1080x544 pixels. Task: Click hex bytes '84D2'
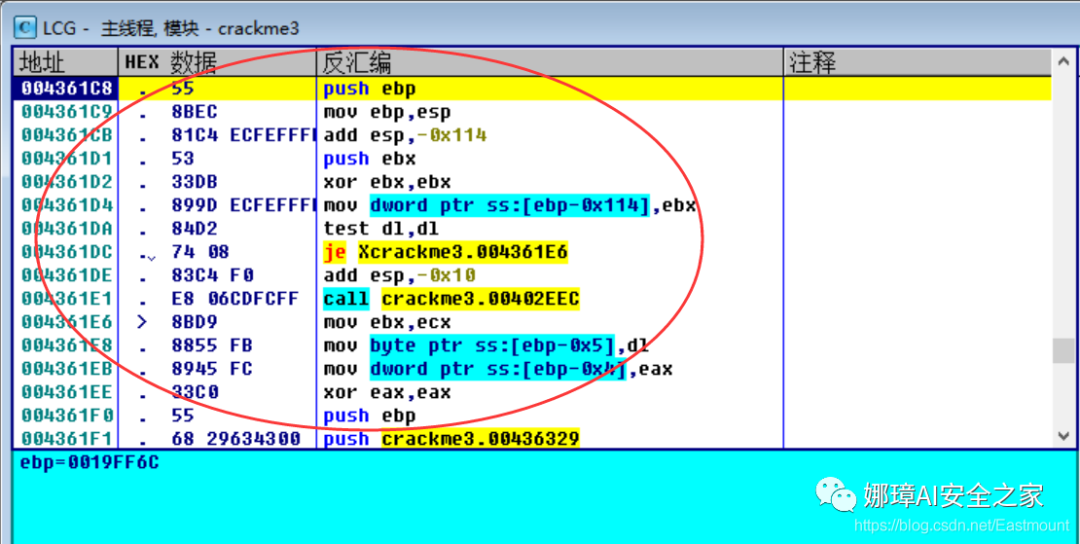click(x=195, y=229)
